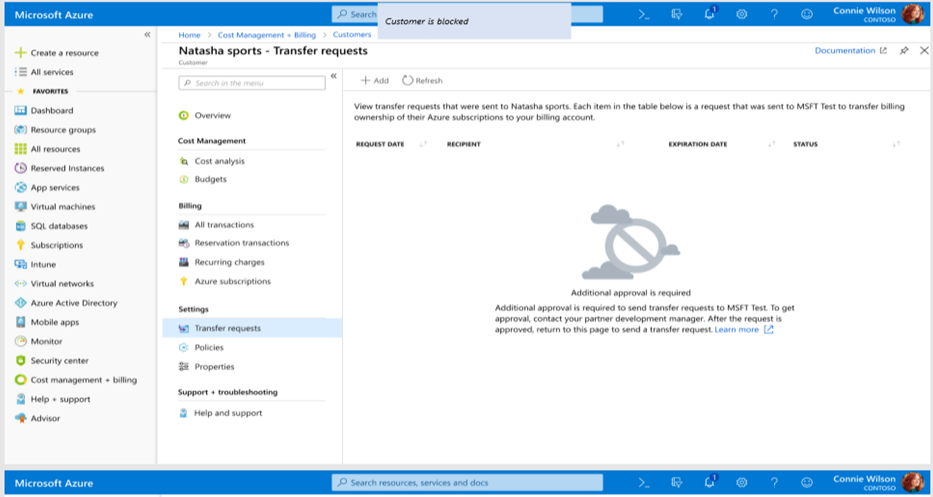
Task: Open SQL databases from favorites
Action: 52,226
